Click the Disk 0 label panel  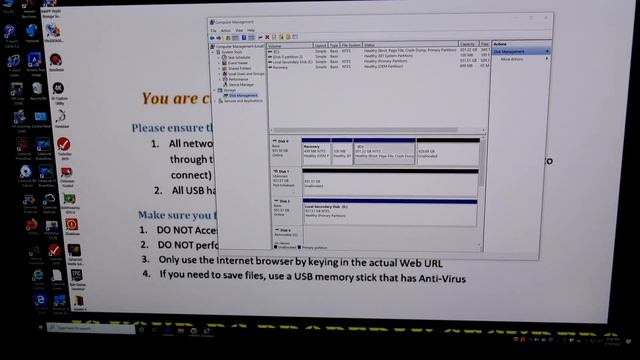[286, 152]
